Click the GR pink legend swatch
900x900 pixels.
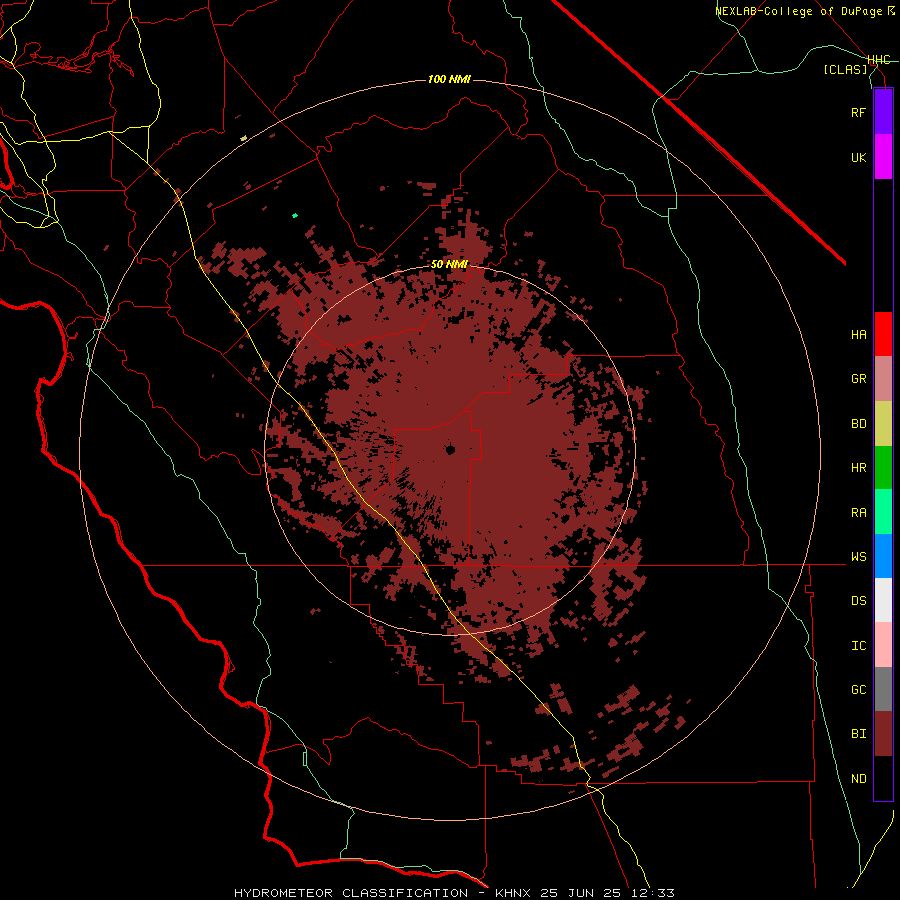883,379
